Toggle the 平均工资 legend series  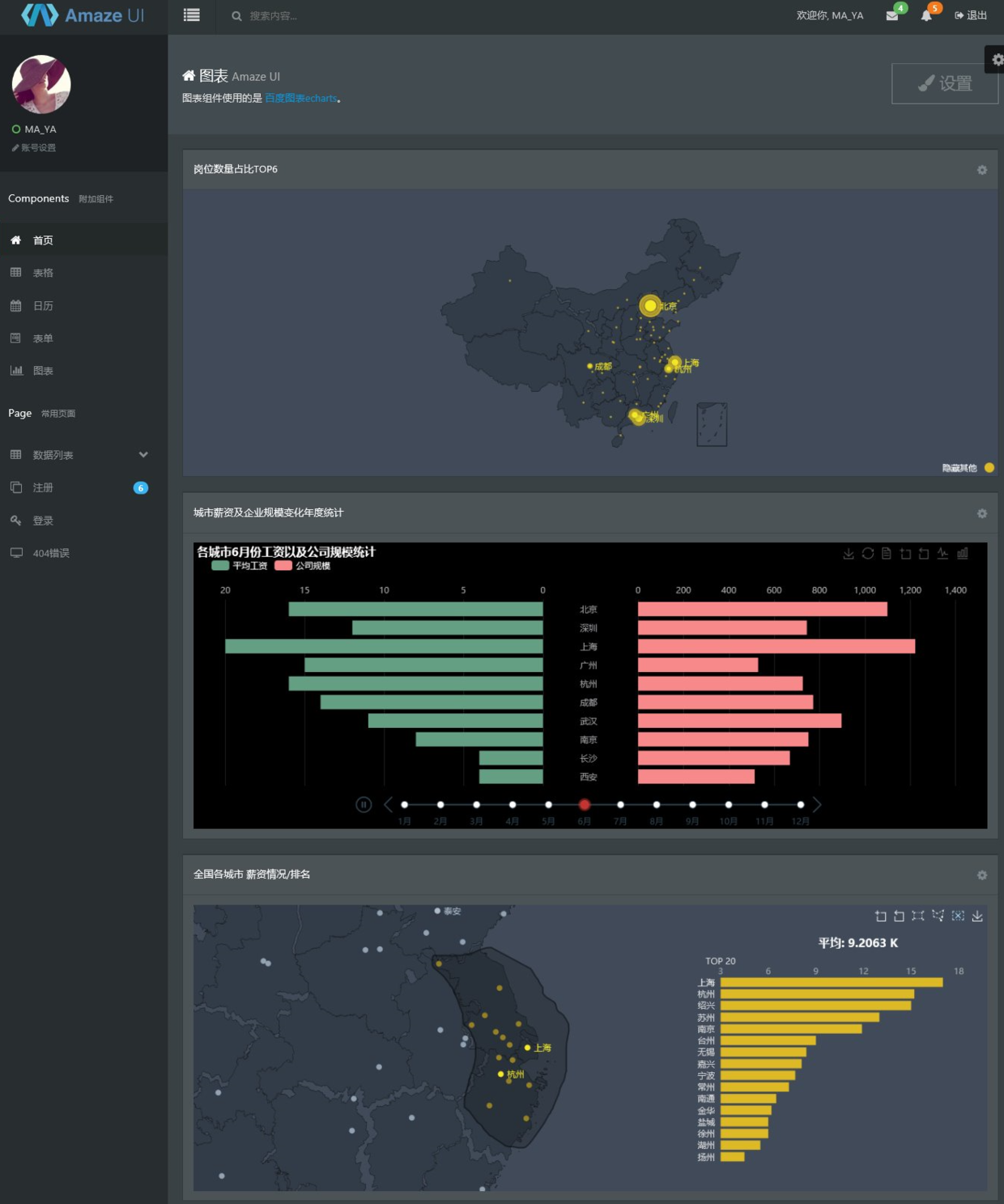pos(240,566)
